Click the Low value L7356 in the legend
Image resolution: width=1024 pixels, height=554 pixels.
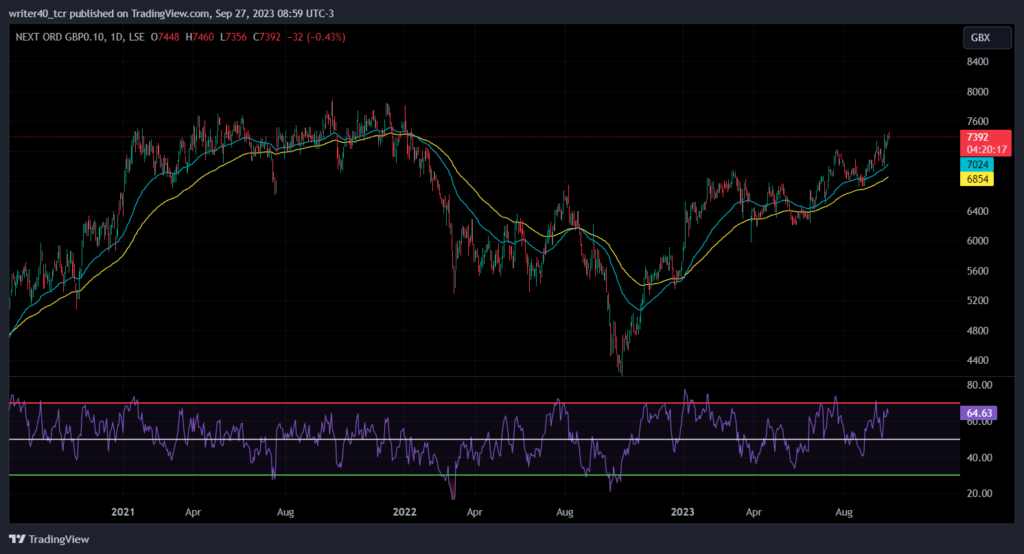coord(233,37)
